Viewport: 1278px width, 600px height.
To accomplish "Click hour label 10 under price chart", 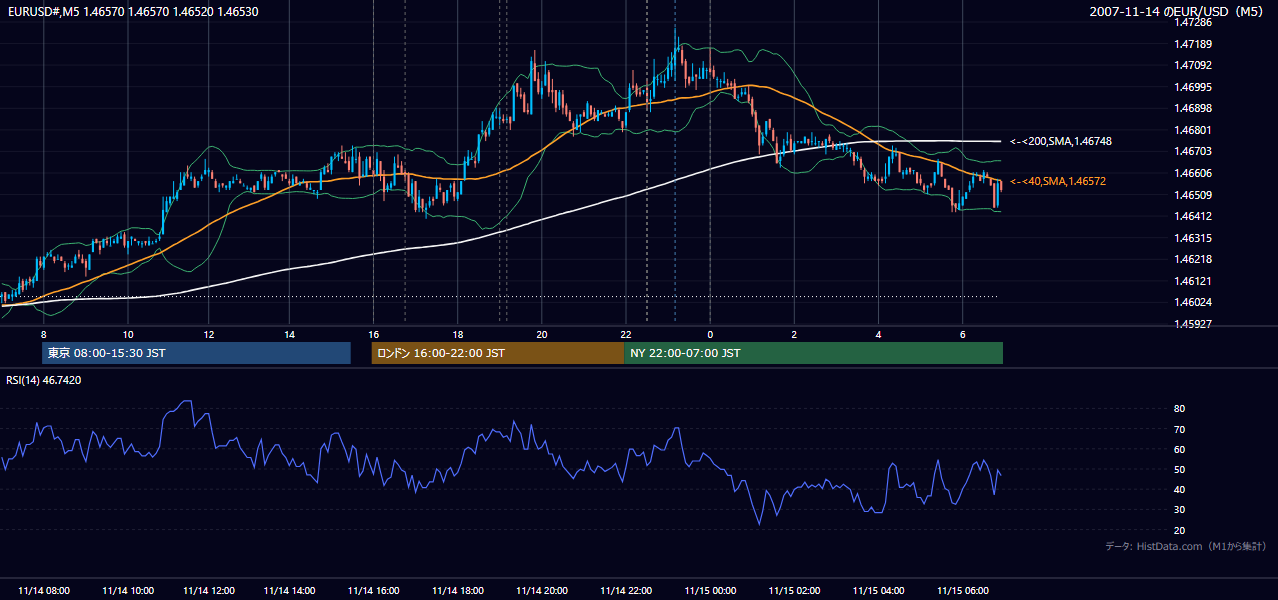I will click(x=128, y=334).
